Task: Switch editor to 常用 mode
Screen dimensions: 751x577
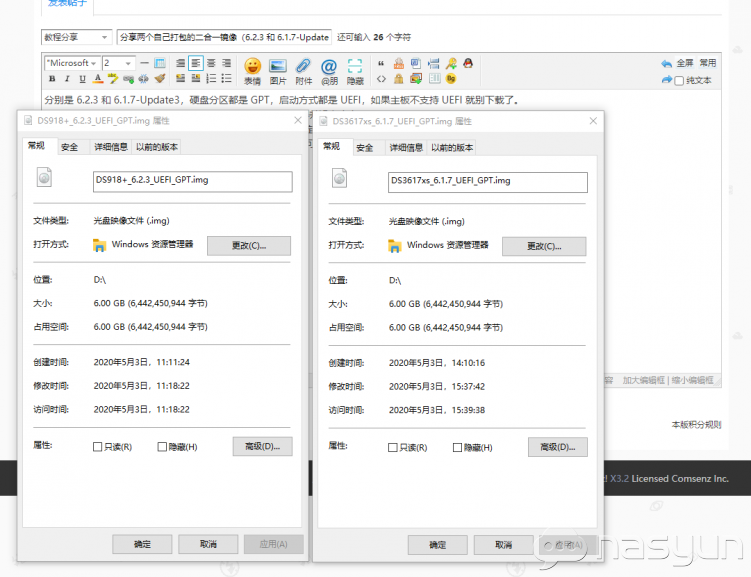Action: click(707, 63)
